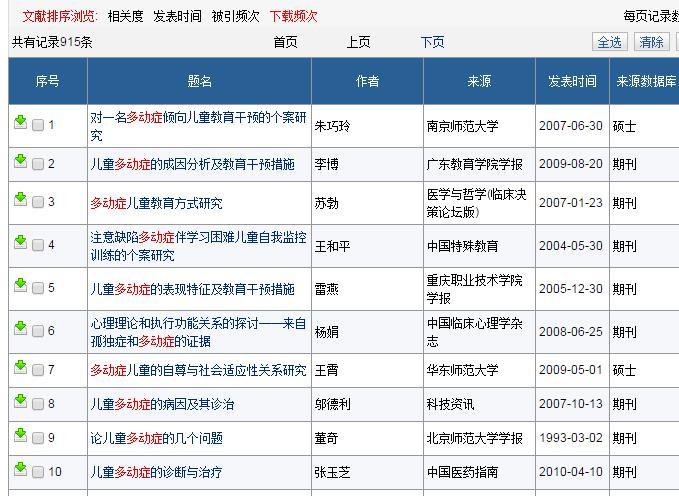This screenshot has height=496, width=679.
Task: Select source 北京师范大学学报
Action: (x=475, y=438)
